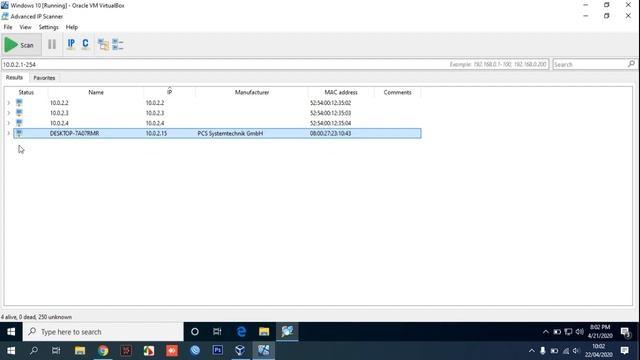
Task: Select the name cell 10.0.2.2
Action: tap(59, 103)
